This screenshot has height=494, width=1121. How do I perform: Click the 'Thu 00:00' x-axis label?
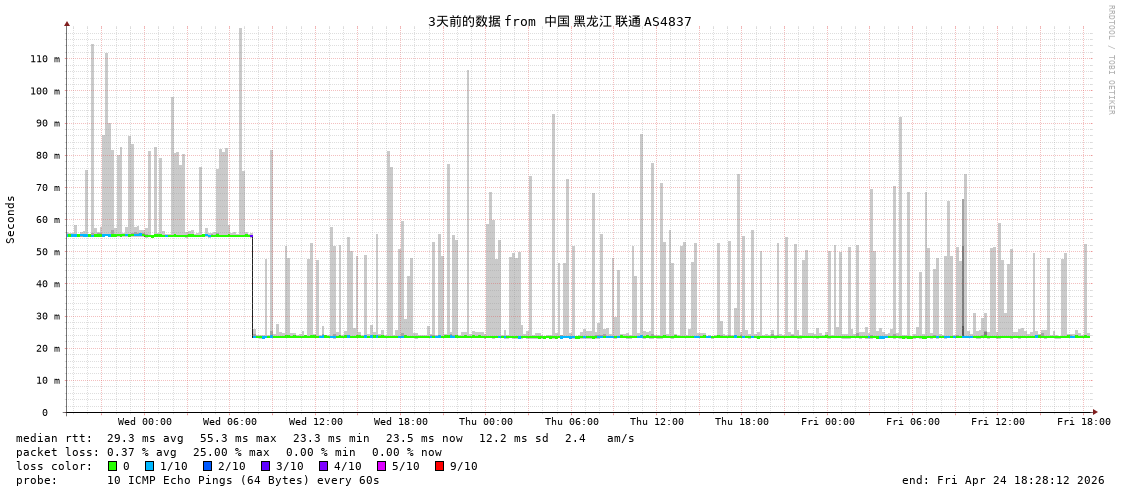tap(486, 422)
